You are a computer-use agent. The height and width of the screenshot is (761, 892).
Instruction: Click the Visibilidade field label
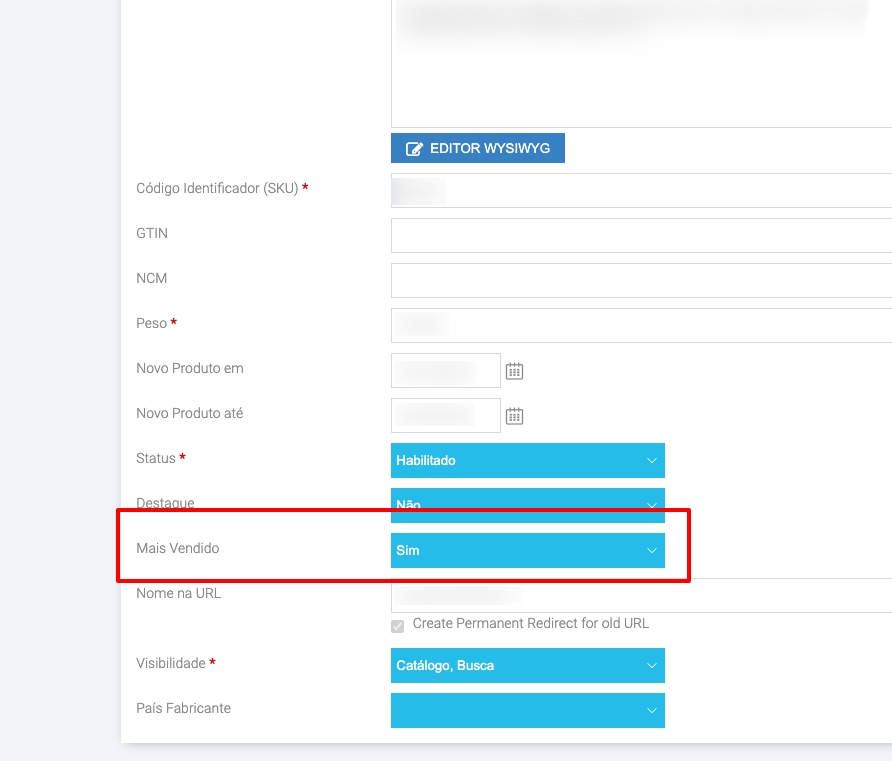point(171,664)
